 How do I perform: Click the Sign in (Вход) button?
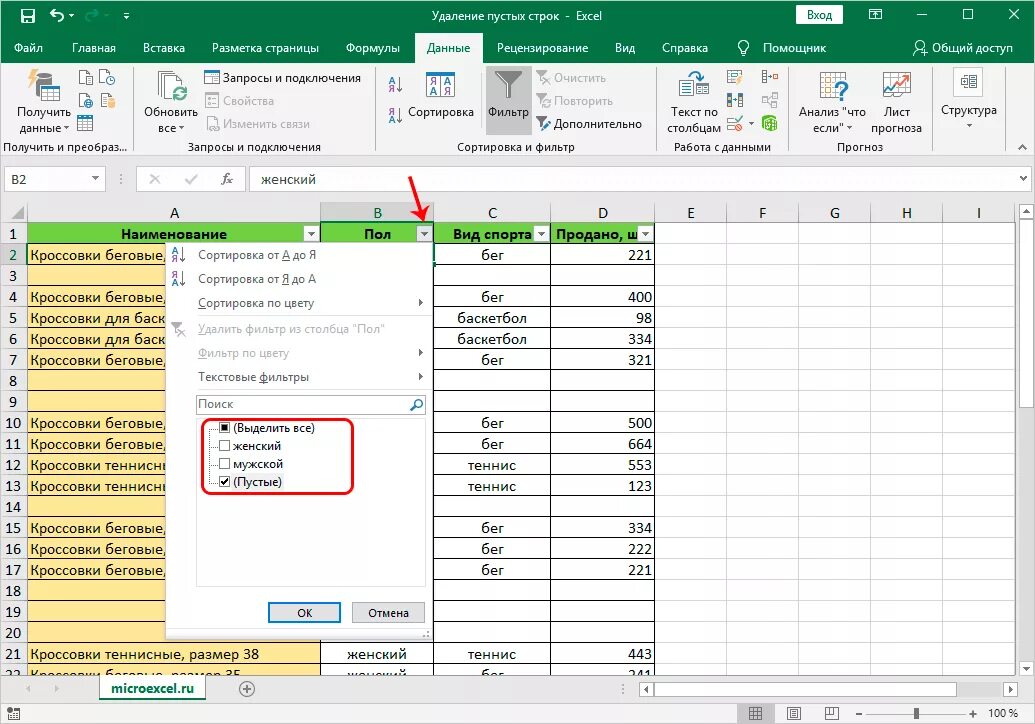point(819,15)
